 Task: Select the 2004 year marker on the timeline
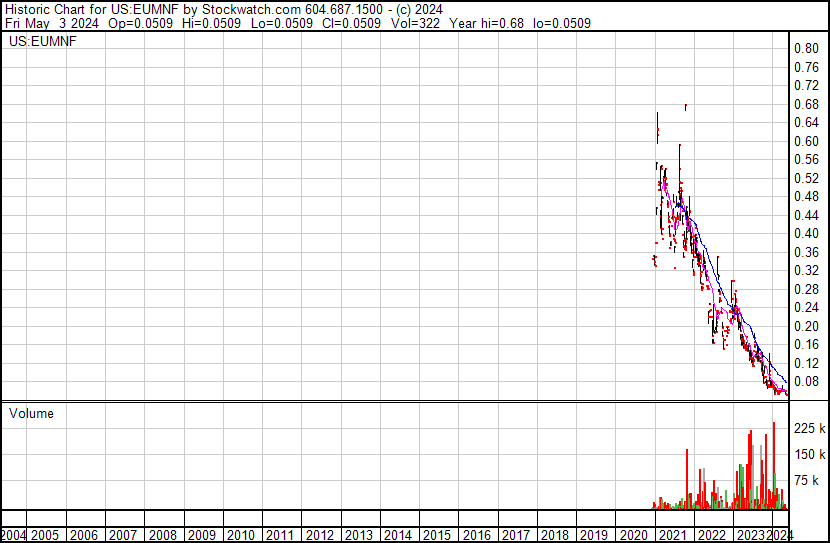(14, 535)
